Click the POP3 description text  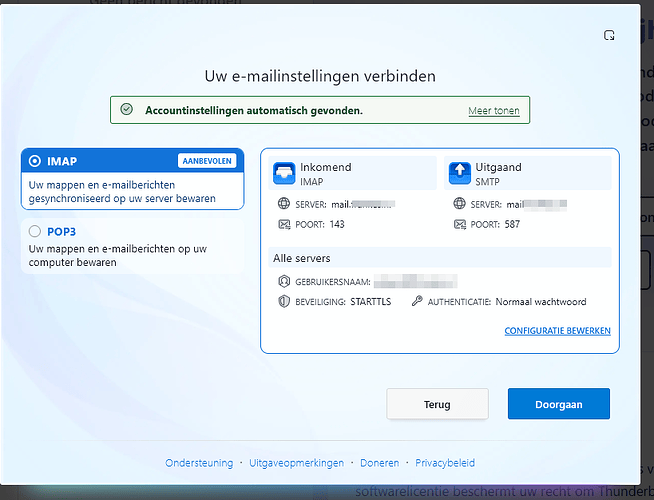118,256
